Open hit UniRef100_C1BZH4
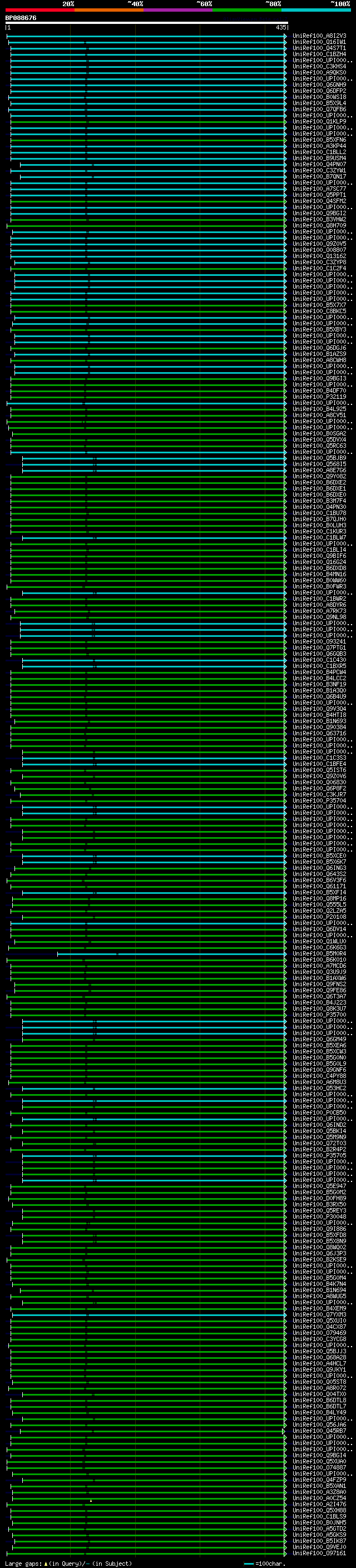 319,54
